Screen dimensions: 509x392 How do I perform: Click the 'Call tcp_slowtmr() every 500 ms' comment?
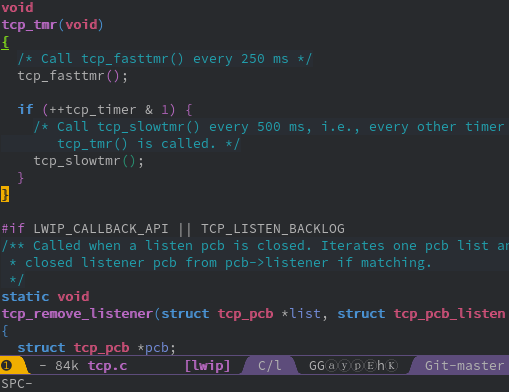pos(269,127)
